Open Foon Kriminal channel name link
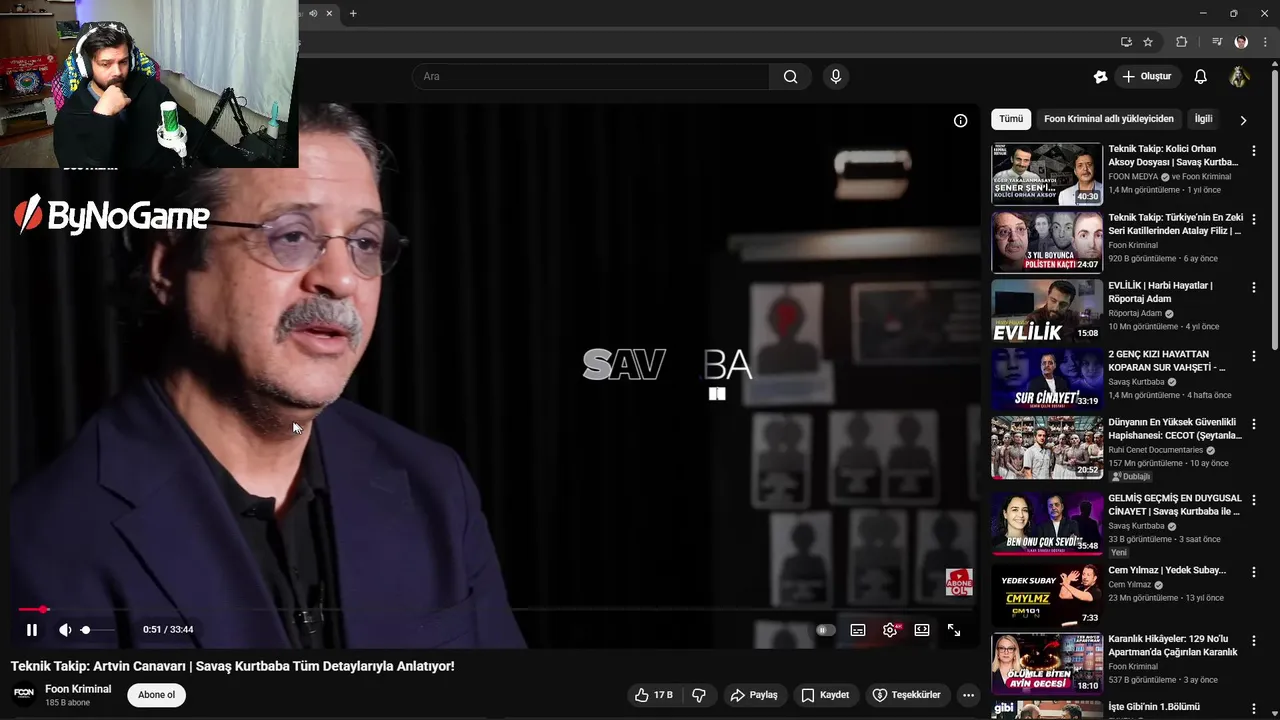This screenshot has width=1280, height=720. [78, 689]
